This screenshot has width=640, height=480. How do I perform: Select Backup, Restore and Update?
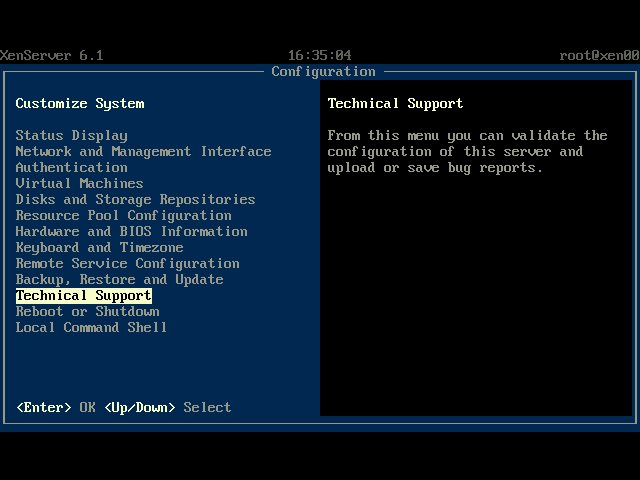pos(119,279)
